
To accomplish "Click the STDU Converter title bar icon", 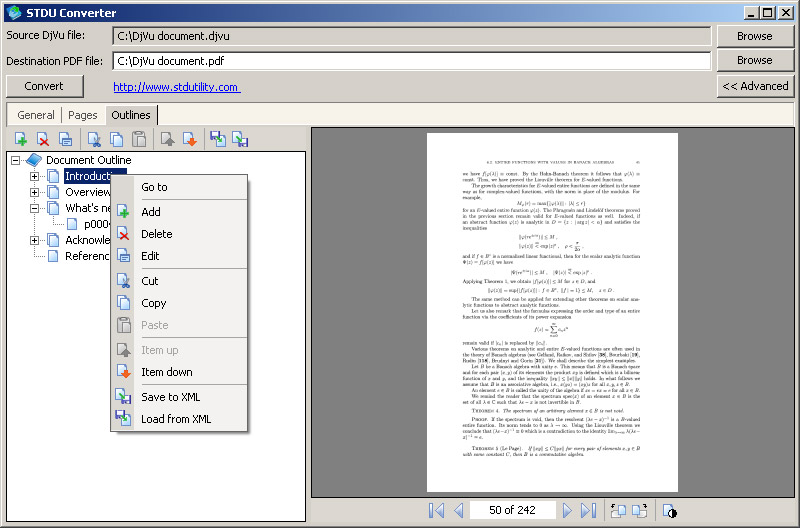I will 14,12.
